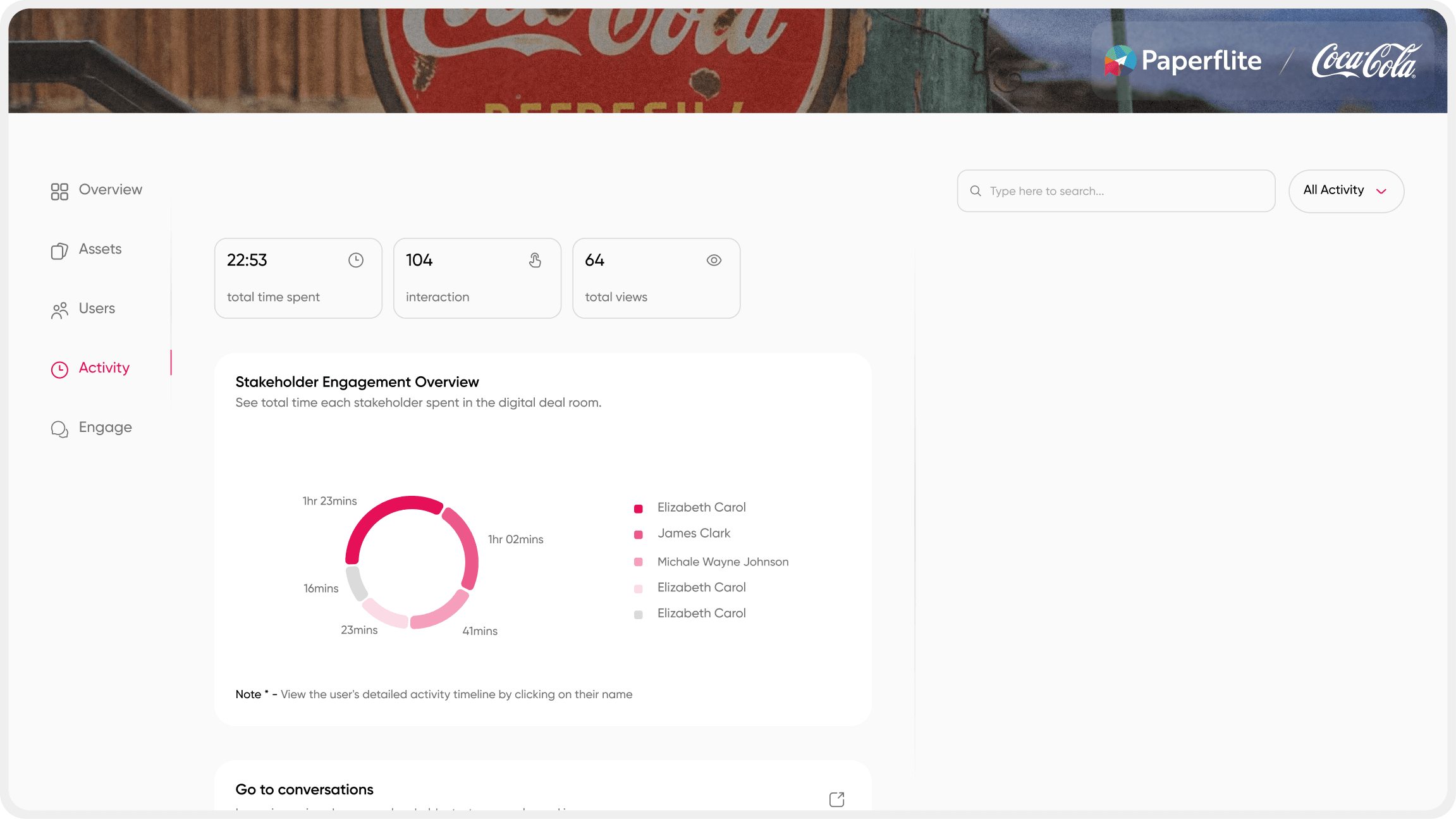Click the Activity clock icon in the sidebar

pos(59,369)
